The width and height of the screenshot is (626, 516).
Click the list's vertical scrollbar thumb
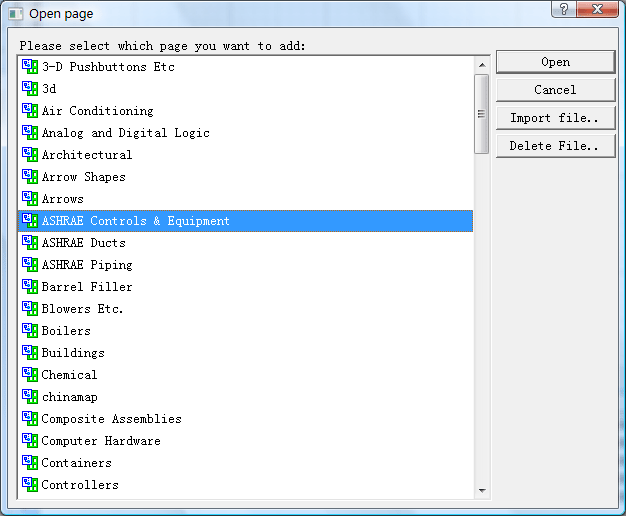[x=482, y=114]
